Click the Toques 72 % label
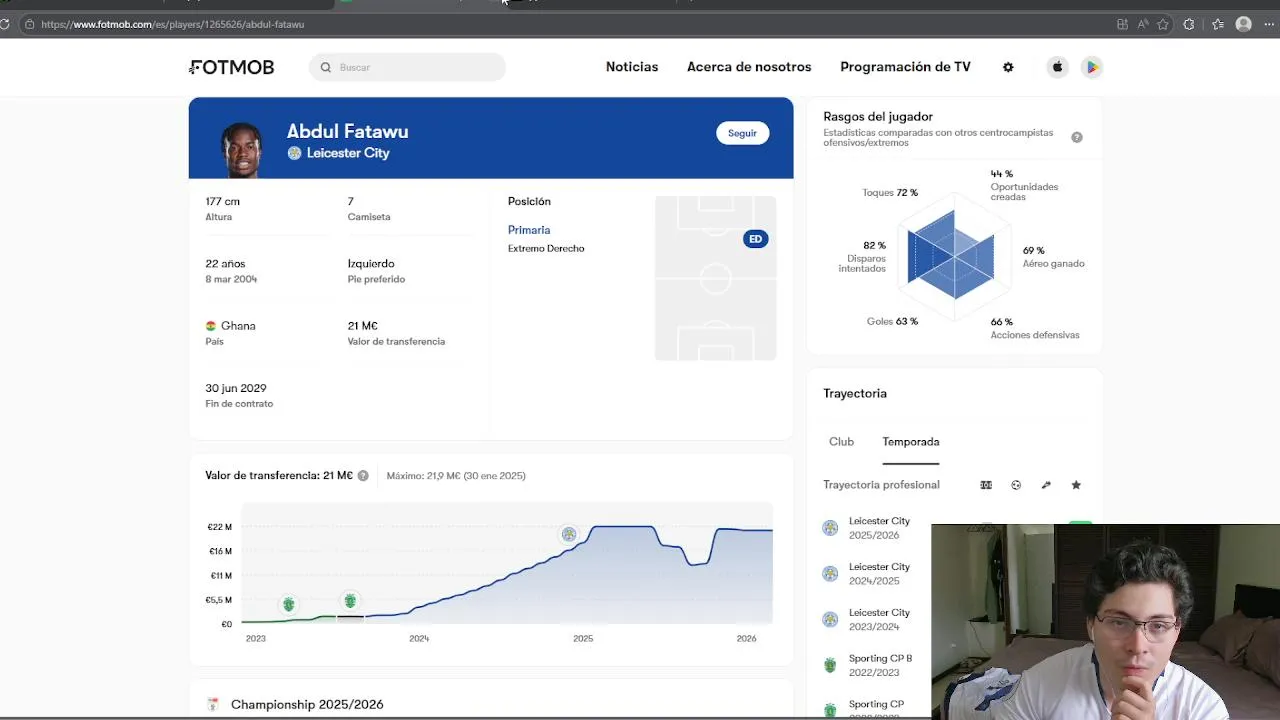The width and height of the screenshot is (1280, 720). click(890, 193)
